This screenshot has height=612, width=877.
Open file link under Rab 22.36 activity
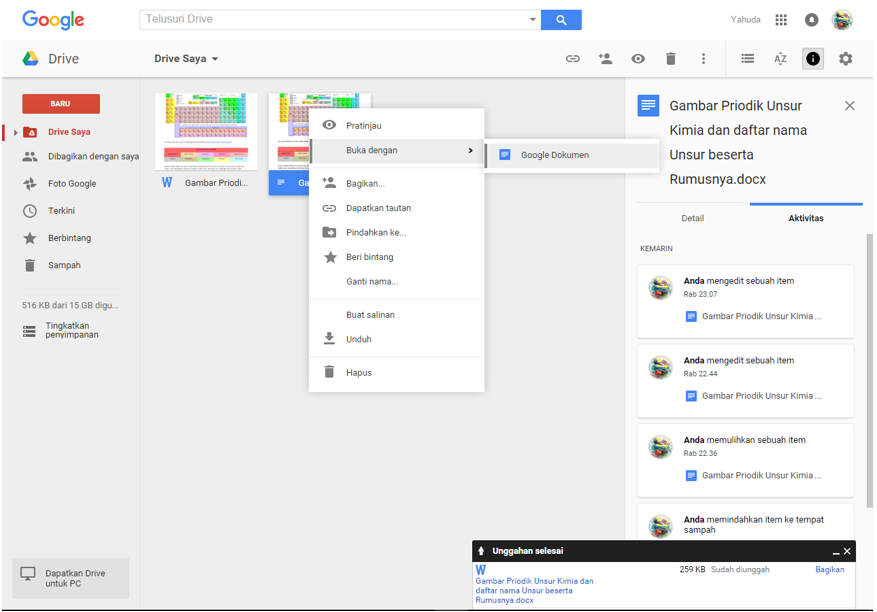pos(753,476)
